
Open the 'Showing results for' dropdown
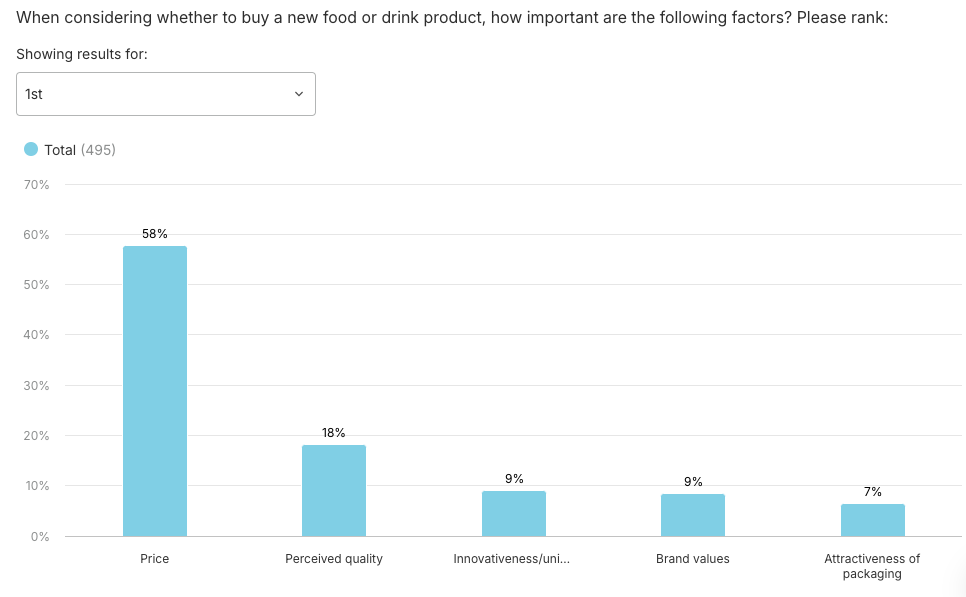[x=165, y=93]
